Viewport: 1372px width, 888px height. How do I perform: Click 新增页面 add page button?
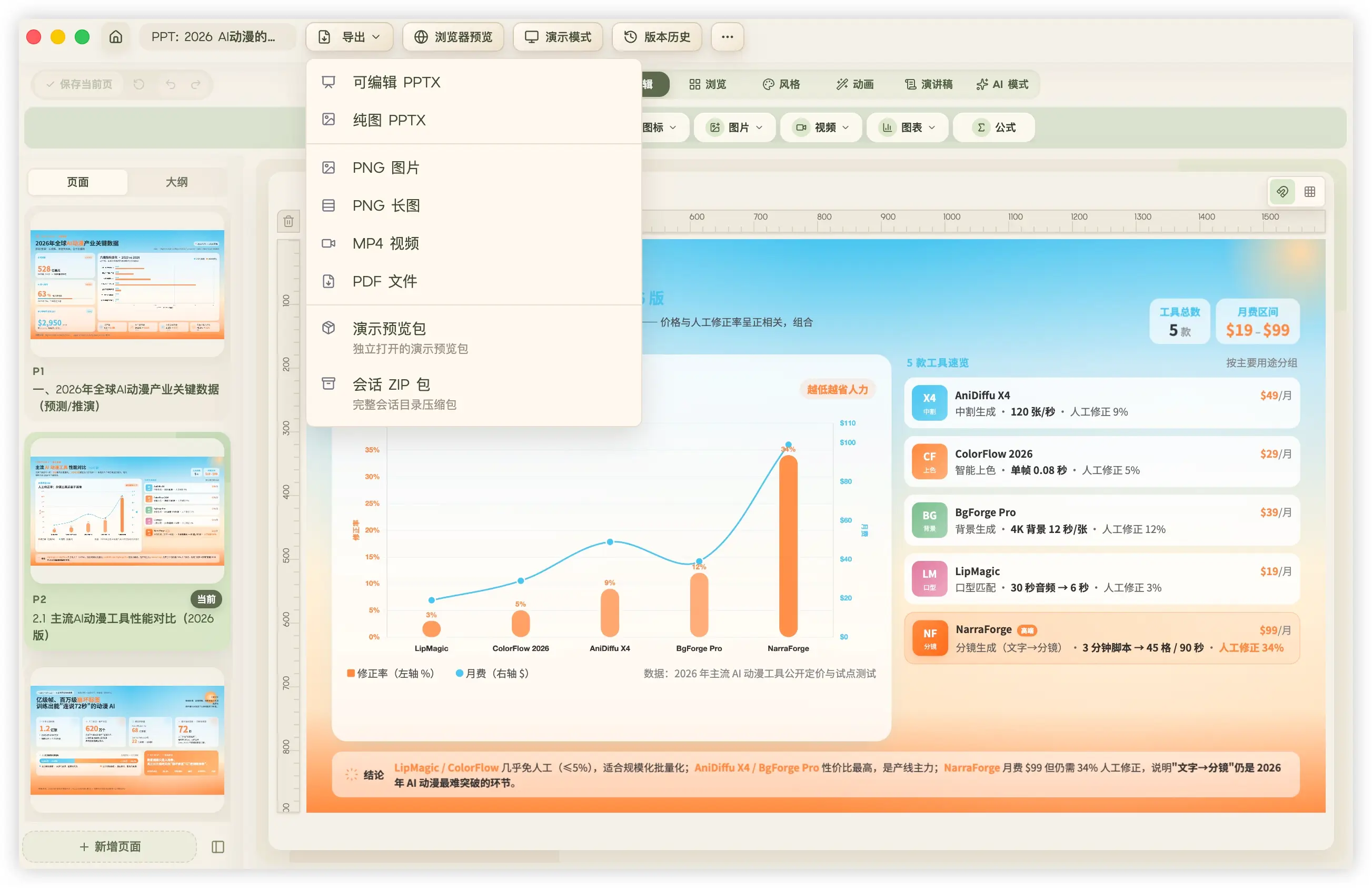click(110, 846)
